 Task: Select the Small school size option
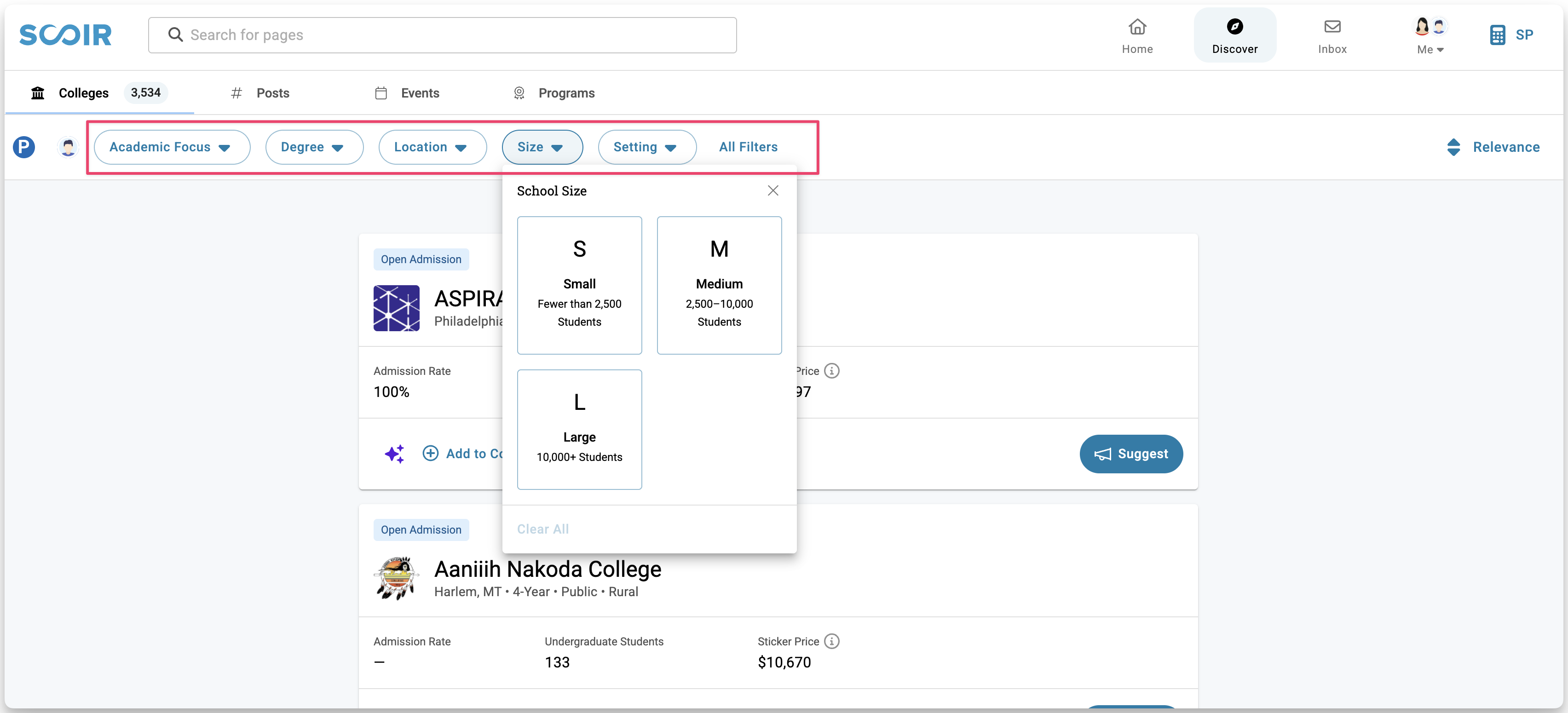pos(579,285)
